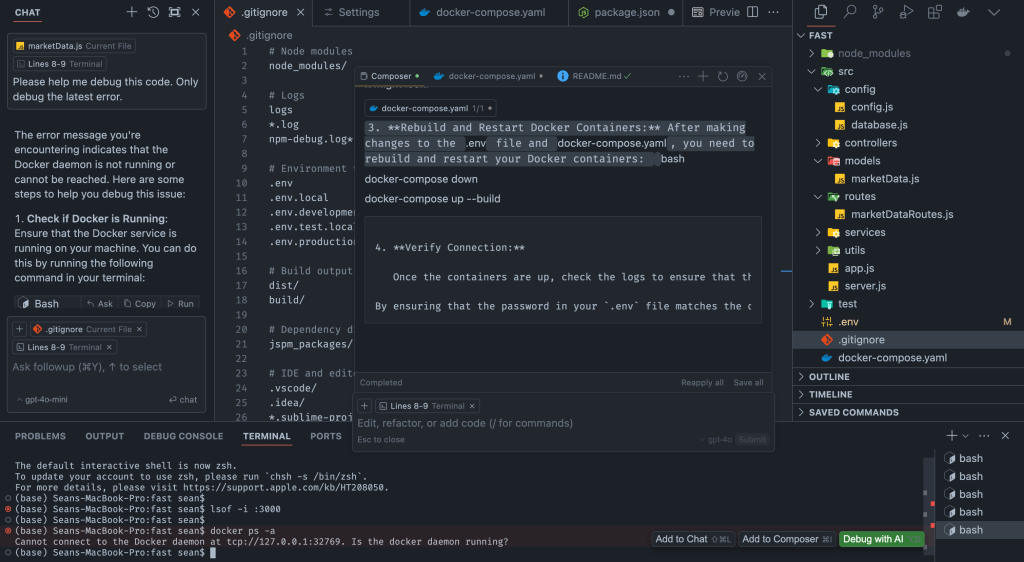
Task: Click Reapply all in Composer
Action: point(702,382)
